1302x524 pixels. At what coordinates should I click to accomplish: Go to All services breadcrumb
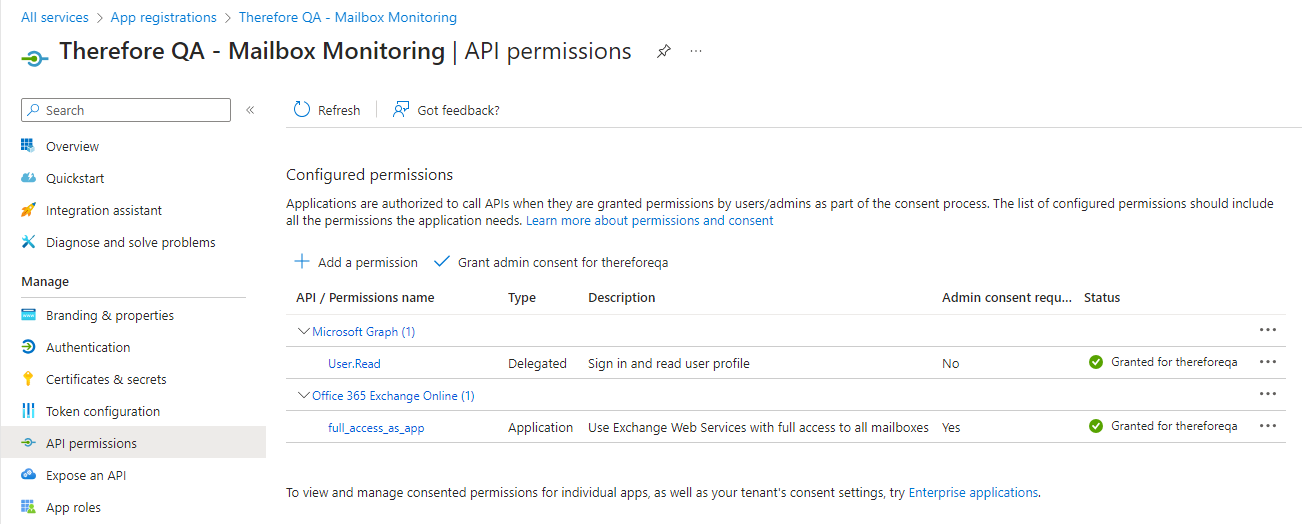click(x=55, y=17)
